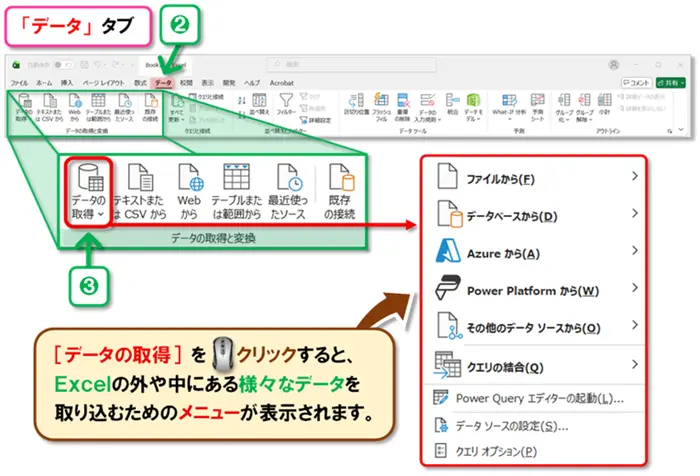
Task: Switch to the 表示 tab
Action: (x=208, y=83)
